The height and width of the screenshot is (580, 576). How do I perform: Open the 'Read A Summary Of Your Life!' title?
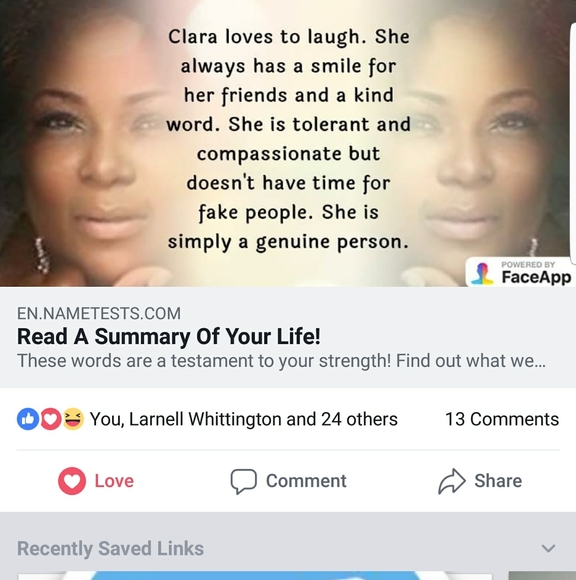[x=169, y=336]
